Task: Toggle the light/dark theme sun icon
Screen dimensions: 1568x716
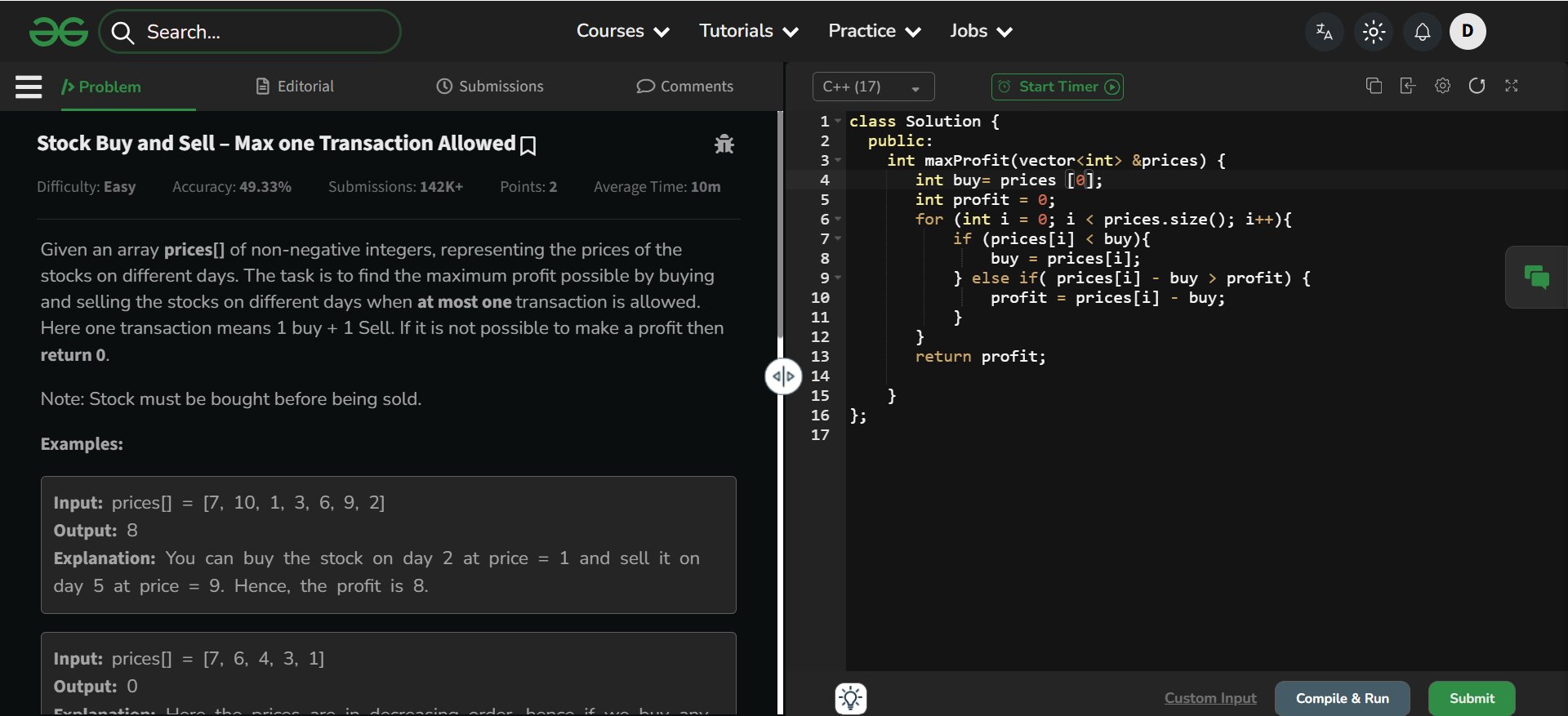Action: tap(1374, 32)
